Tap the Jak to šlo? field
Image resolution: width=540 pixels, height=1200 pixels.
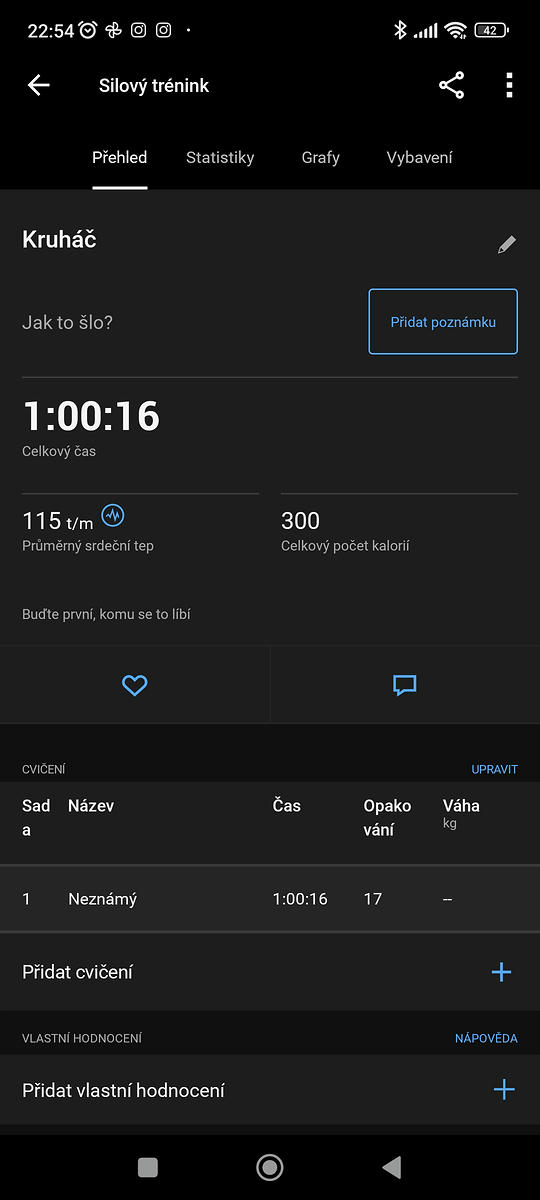[x=68, y=323]
